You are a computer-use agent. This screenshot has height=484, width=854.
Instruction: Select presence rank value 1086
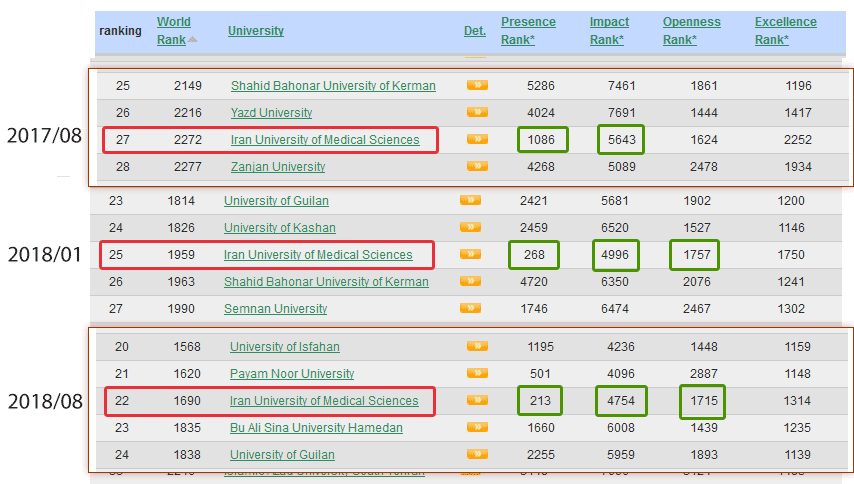[541, 140]
